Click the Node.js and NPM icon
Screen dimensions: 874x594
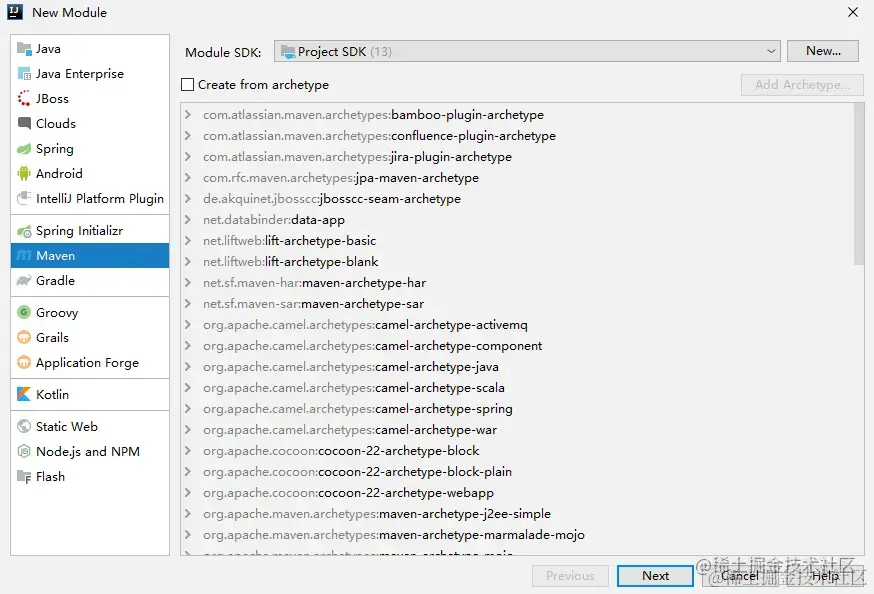coord(24,451)
